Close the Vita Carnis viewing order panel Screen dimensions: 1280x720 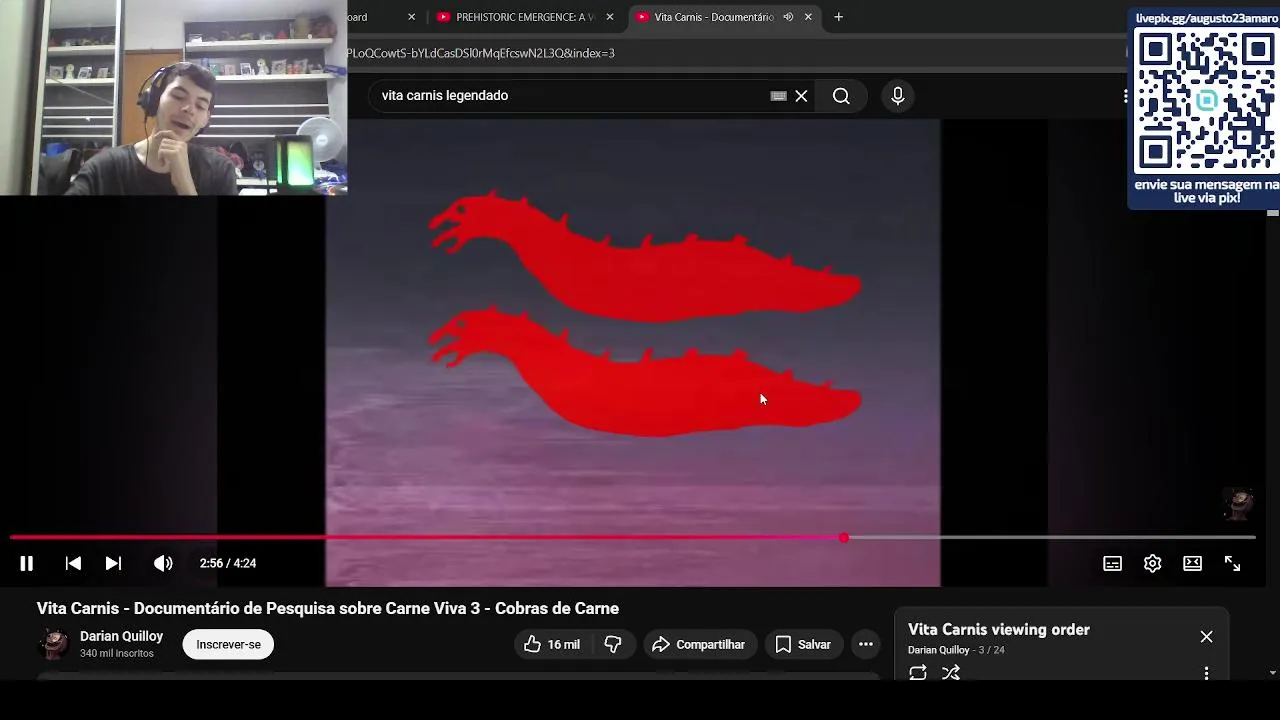click(x=1207, y=637)
